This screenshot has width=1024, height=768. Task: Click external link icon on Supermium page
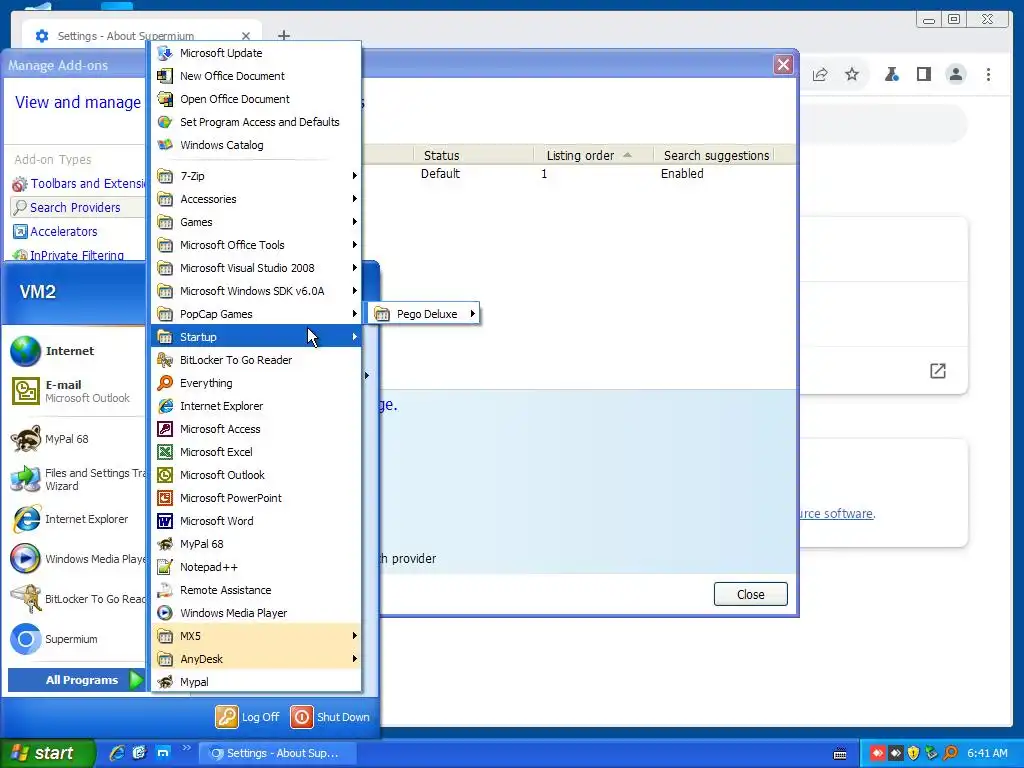[938, 371]
